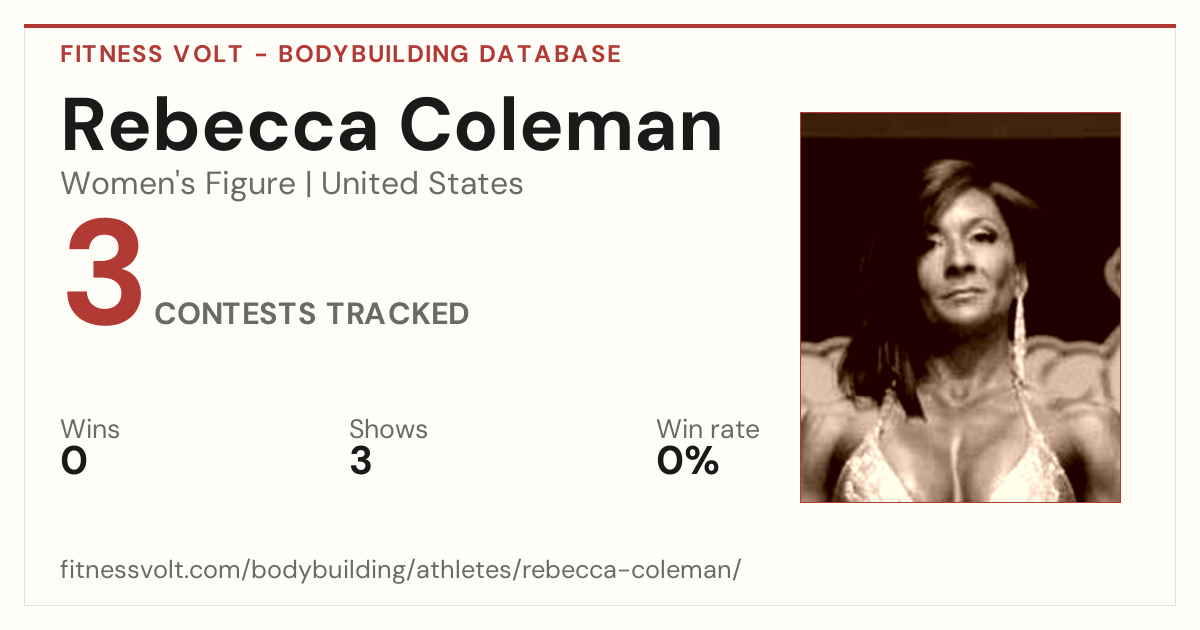Click the Rebecca Coleman athlete photo

(960, 307)
